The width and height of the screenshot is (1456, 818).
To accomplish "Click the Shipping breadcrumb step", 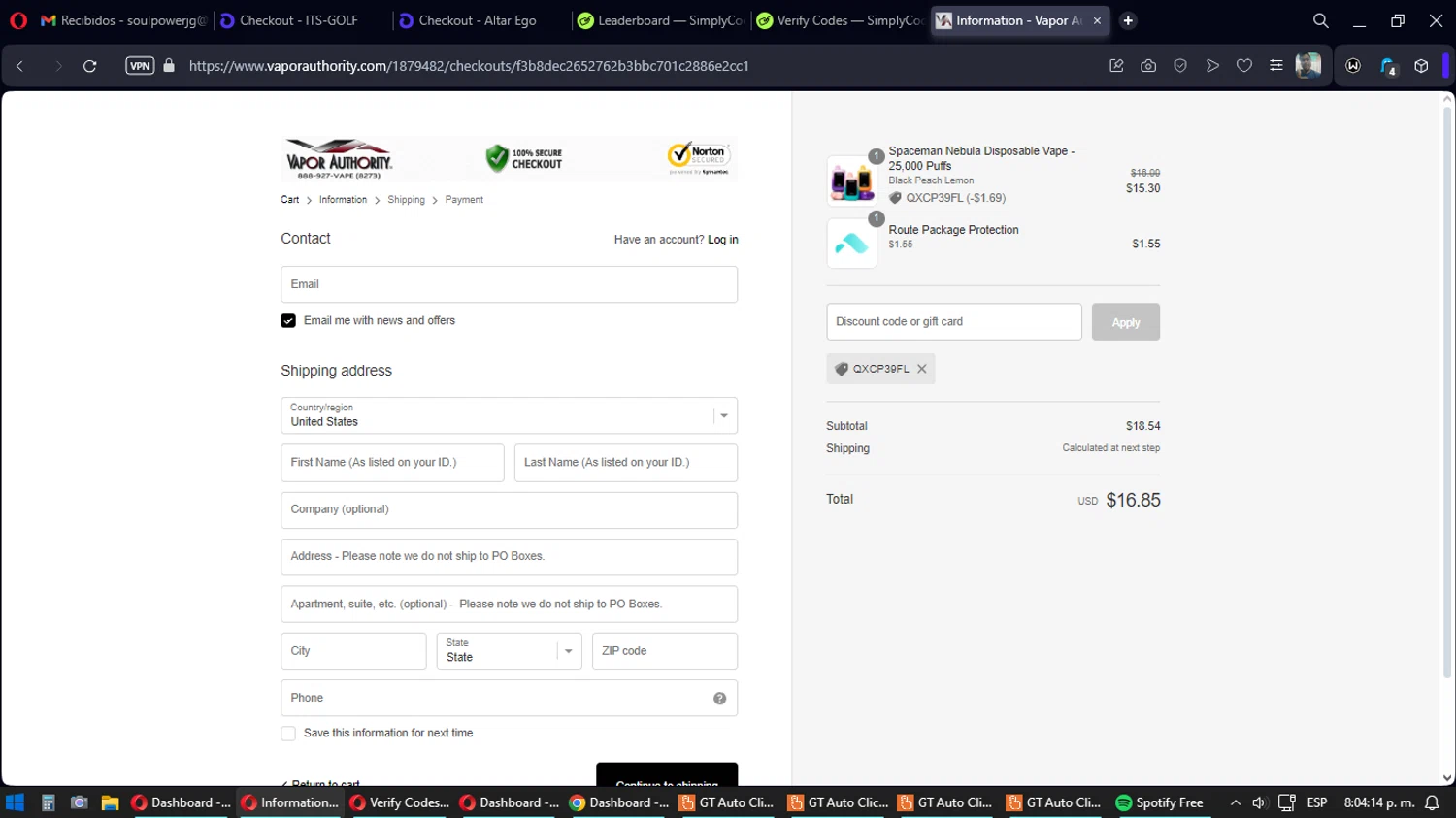I will [x=406, y=200].
